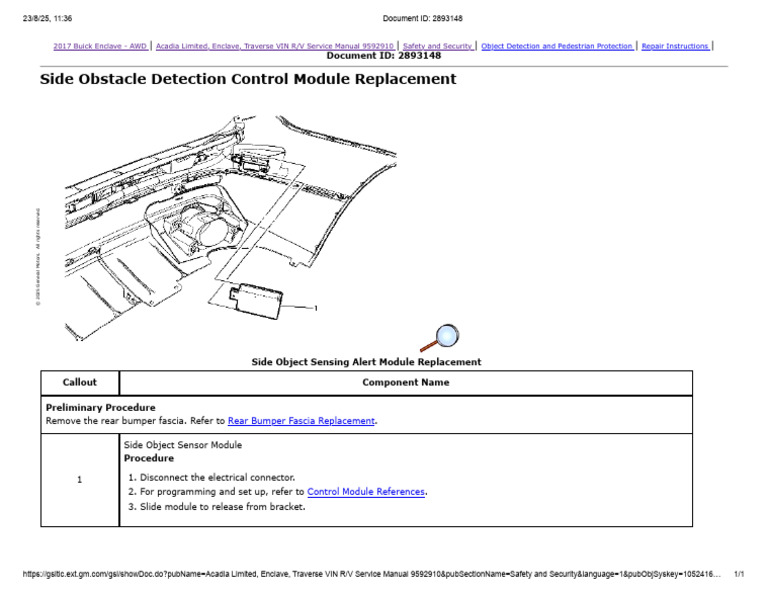Open the Control Module References link
The width and height of the screenshot is (768, 594).
tap(366, 492)
